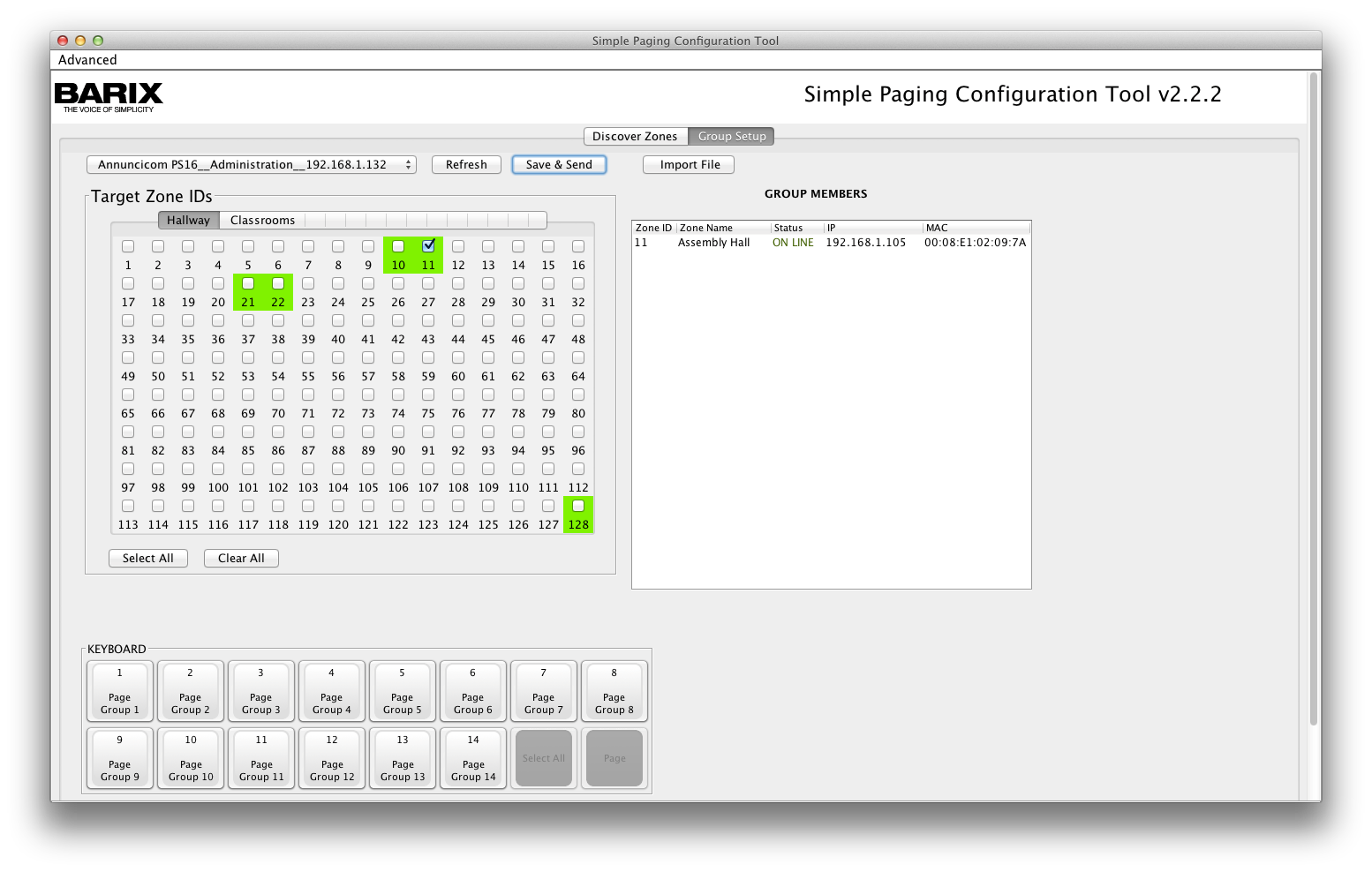1372x872 pixels.
Task: Open the Annuncicom PS16 device dropdown
Action: tap(251, 165)
